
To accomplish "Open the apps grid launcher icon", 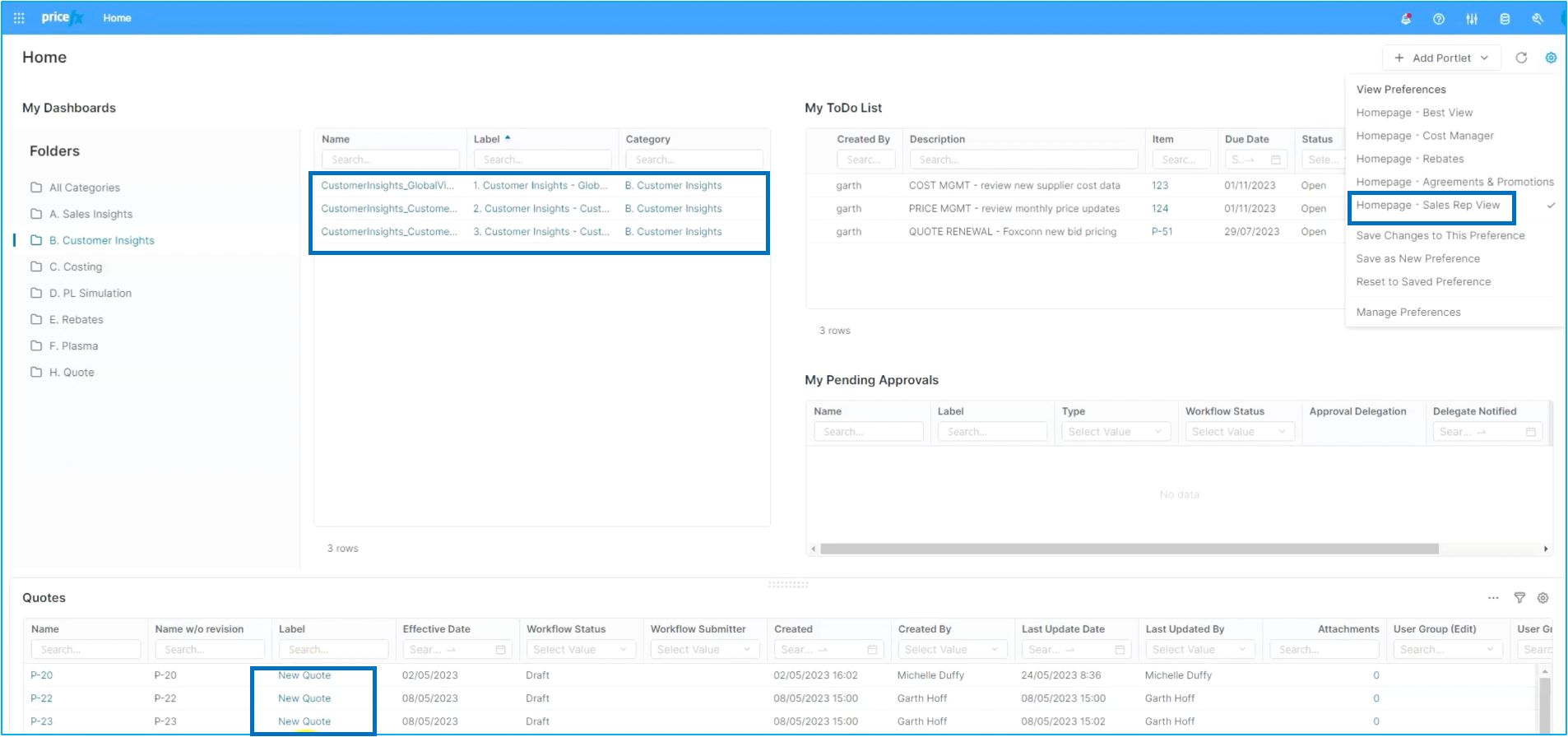I will [19, 18].
